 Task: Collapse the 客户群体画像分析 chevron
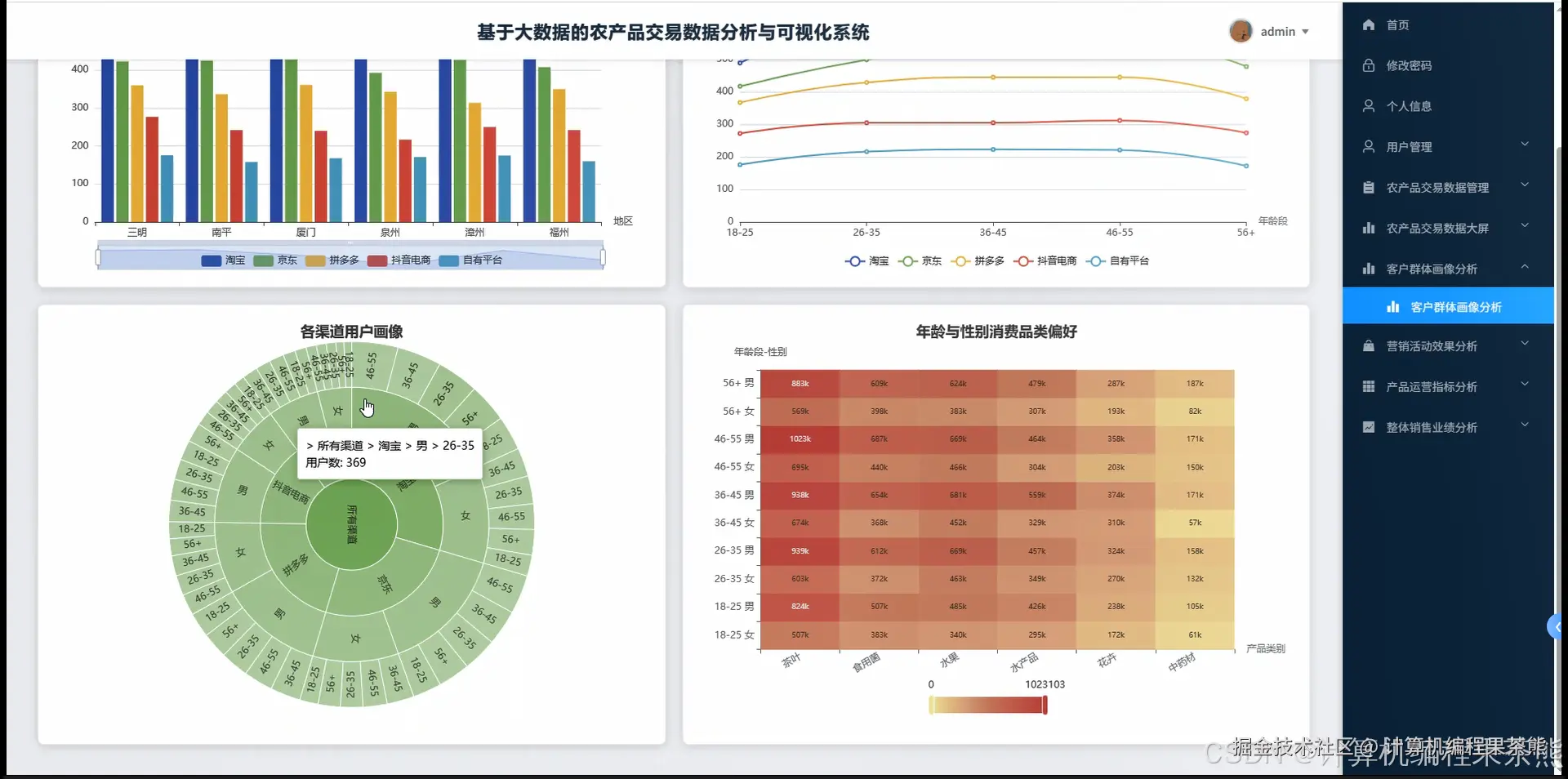tap(1525, 267)
